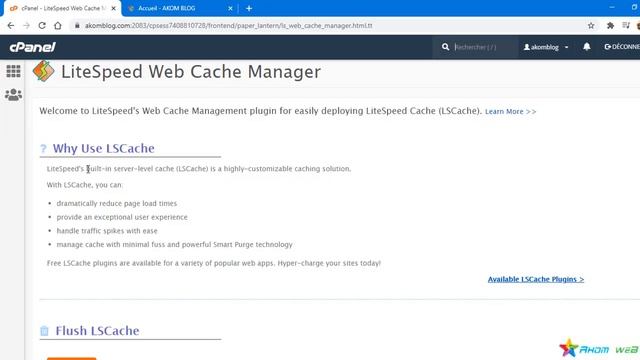Reload the current page
This screenshot has width=640, height=360.
(x=42, y=25)
